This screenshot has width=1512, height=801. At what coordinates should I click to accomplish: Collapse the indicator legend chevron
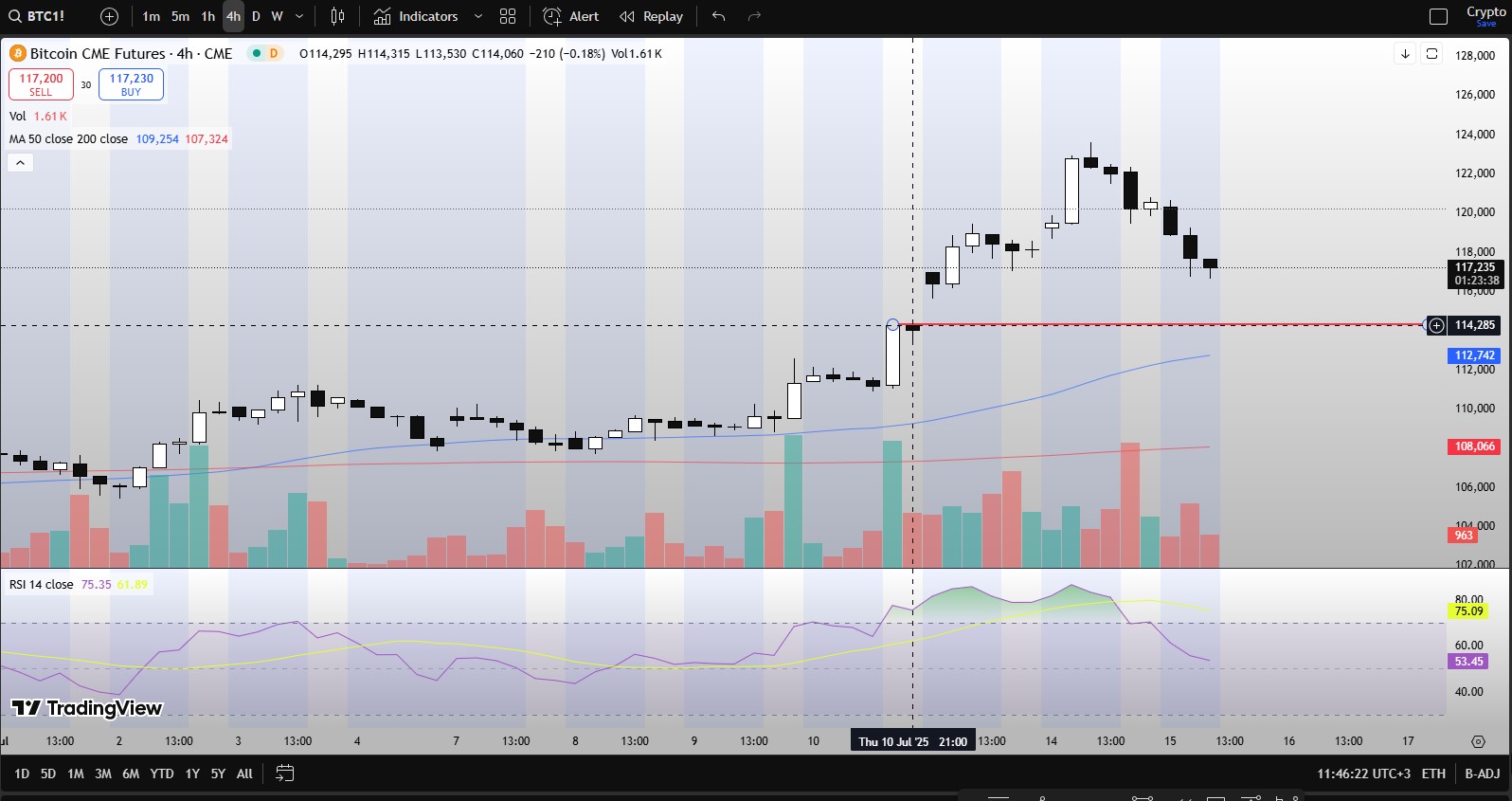point(20,163)
